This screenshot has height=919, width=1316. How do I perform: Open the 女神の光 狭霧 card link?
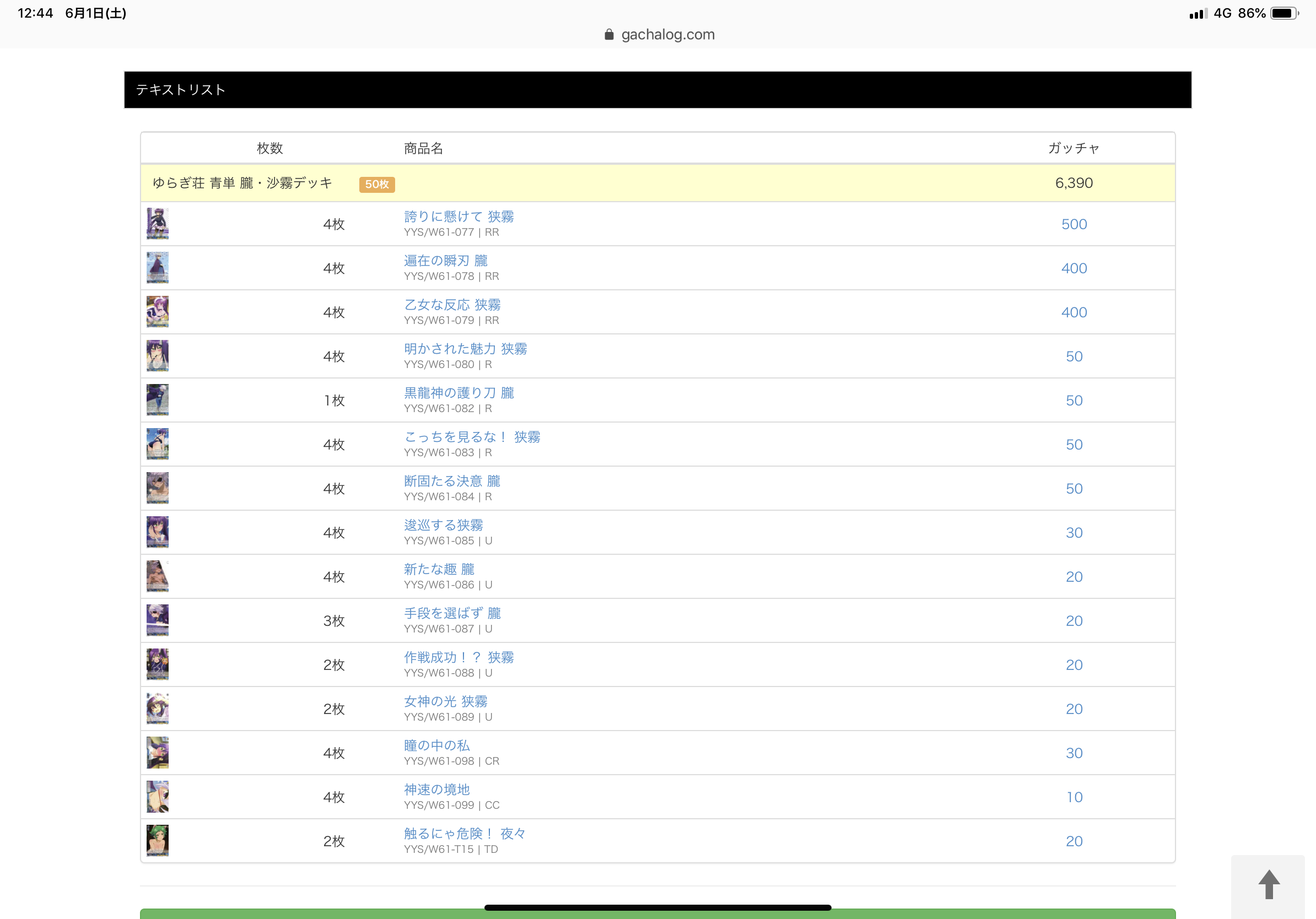(x=446, y=702)
